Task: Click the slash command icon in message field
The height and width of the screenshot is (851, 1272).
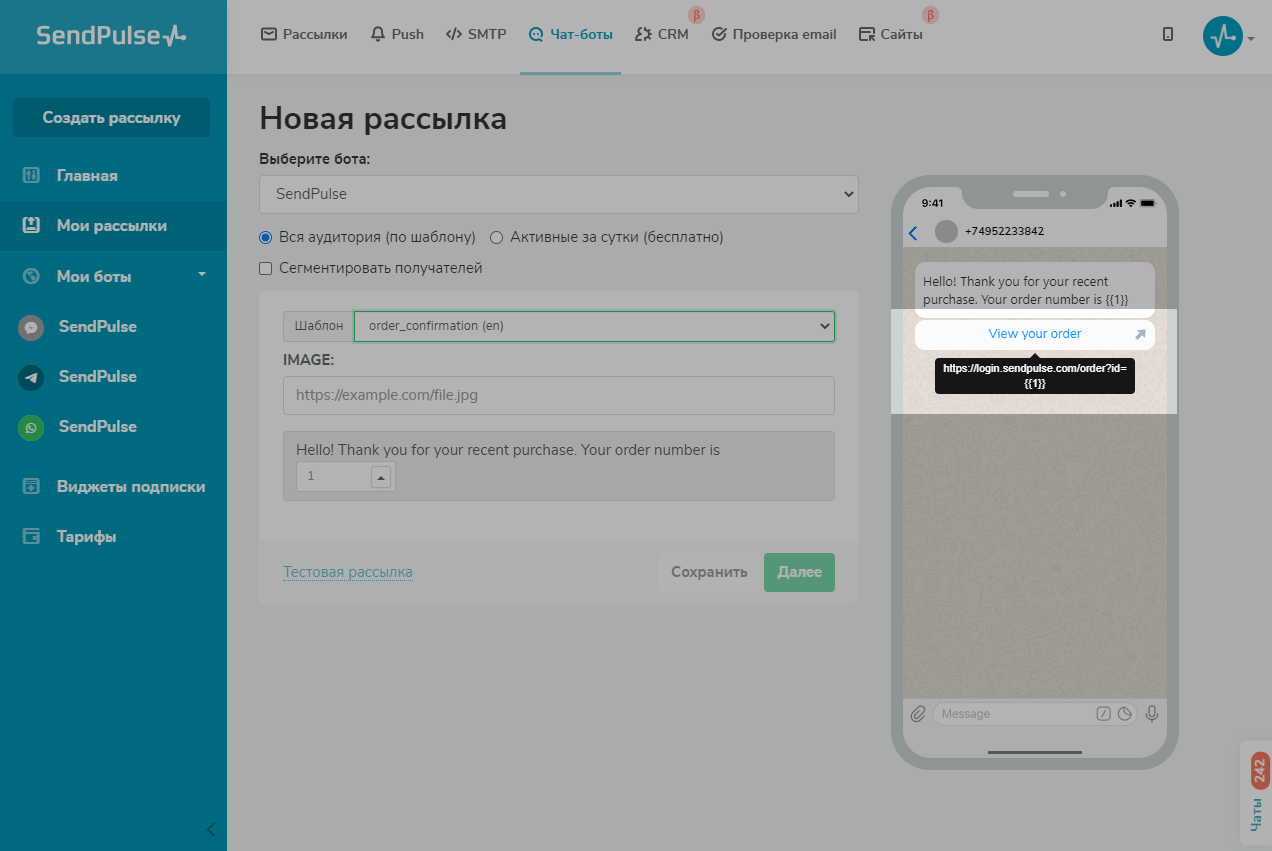Action: click(1104, 714)
